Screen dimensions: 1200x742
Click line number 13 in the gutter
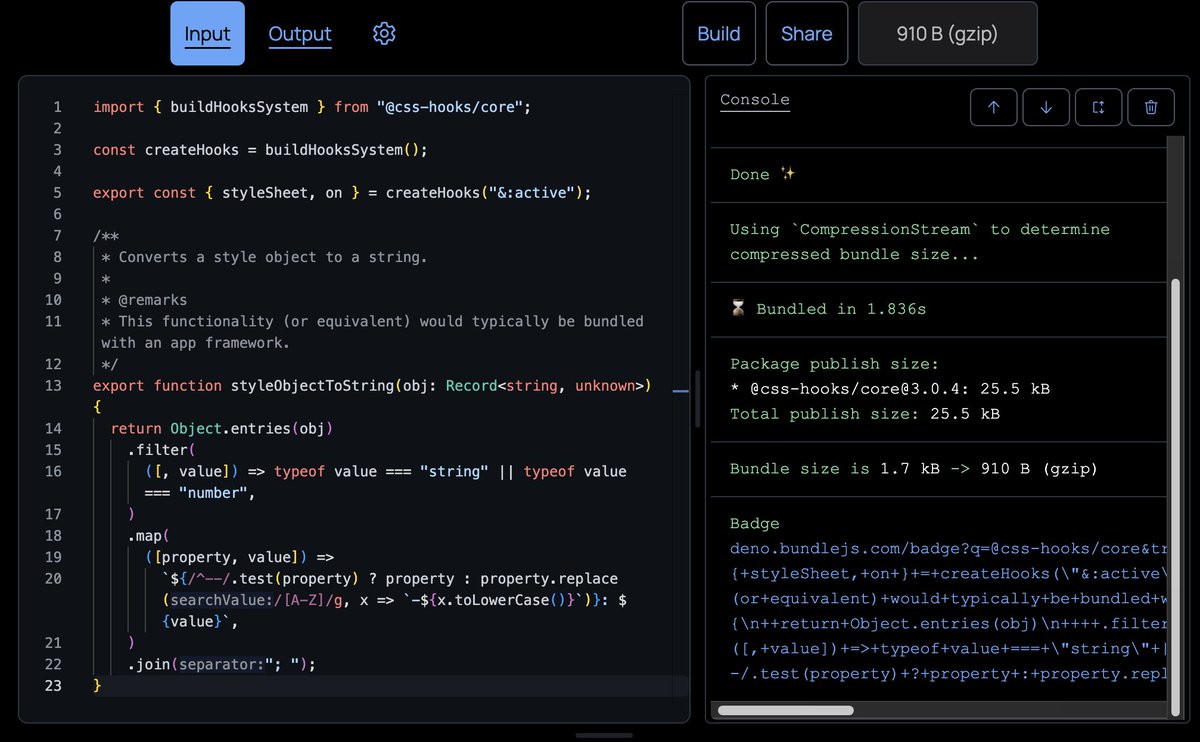coord(53,385)
